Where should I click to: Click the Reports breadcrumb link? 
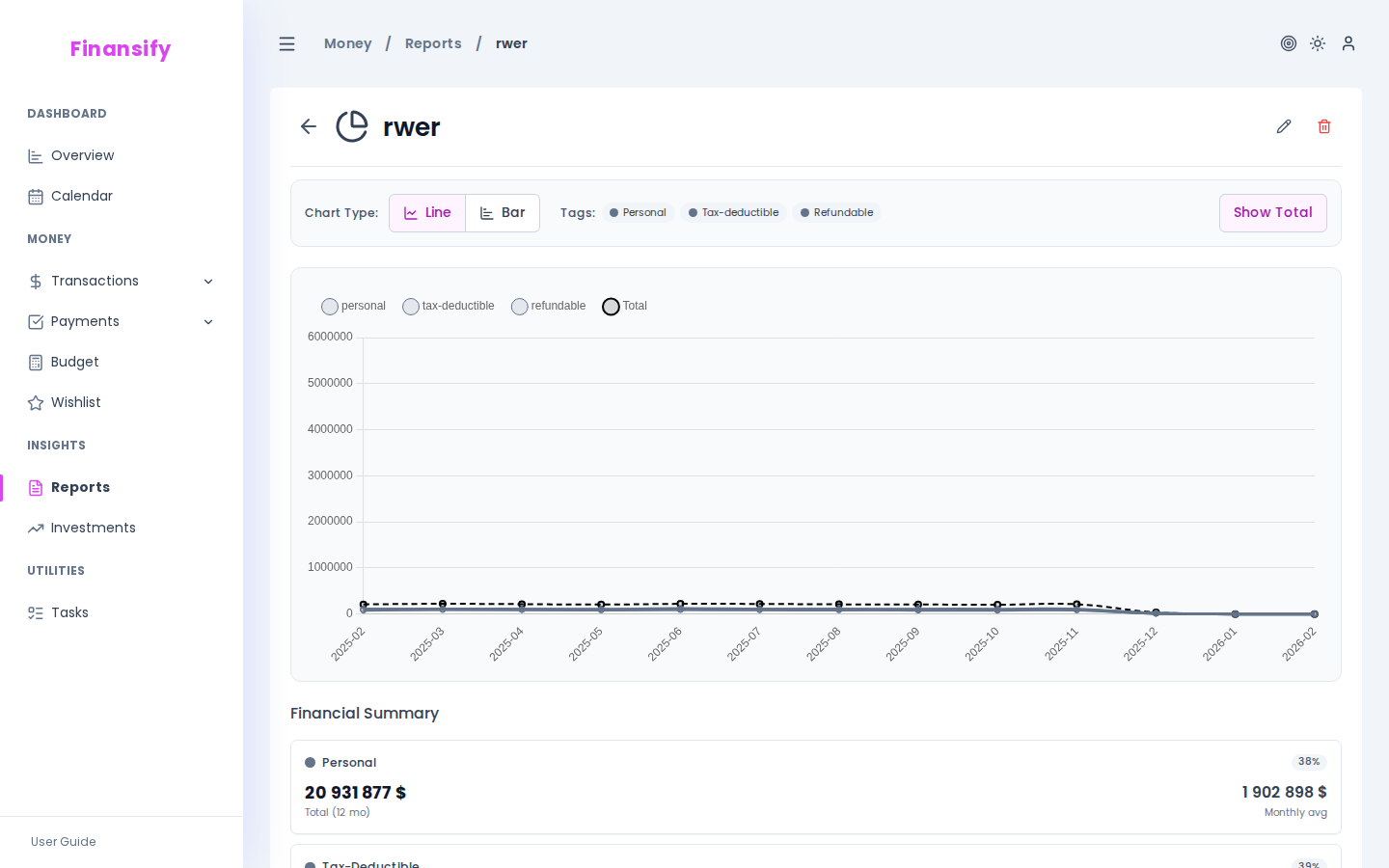(433, 44)
